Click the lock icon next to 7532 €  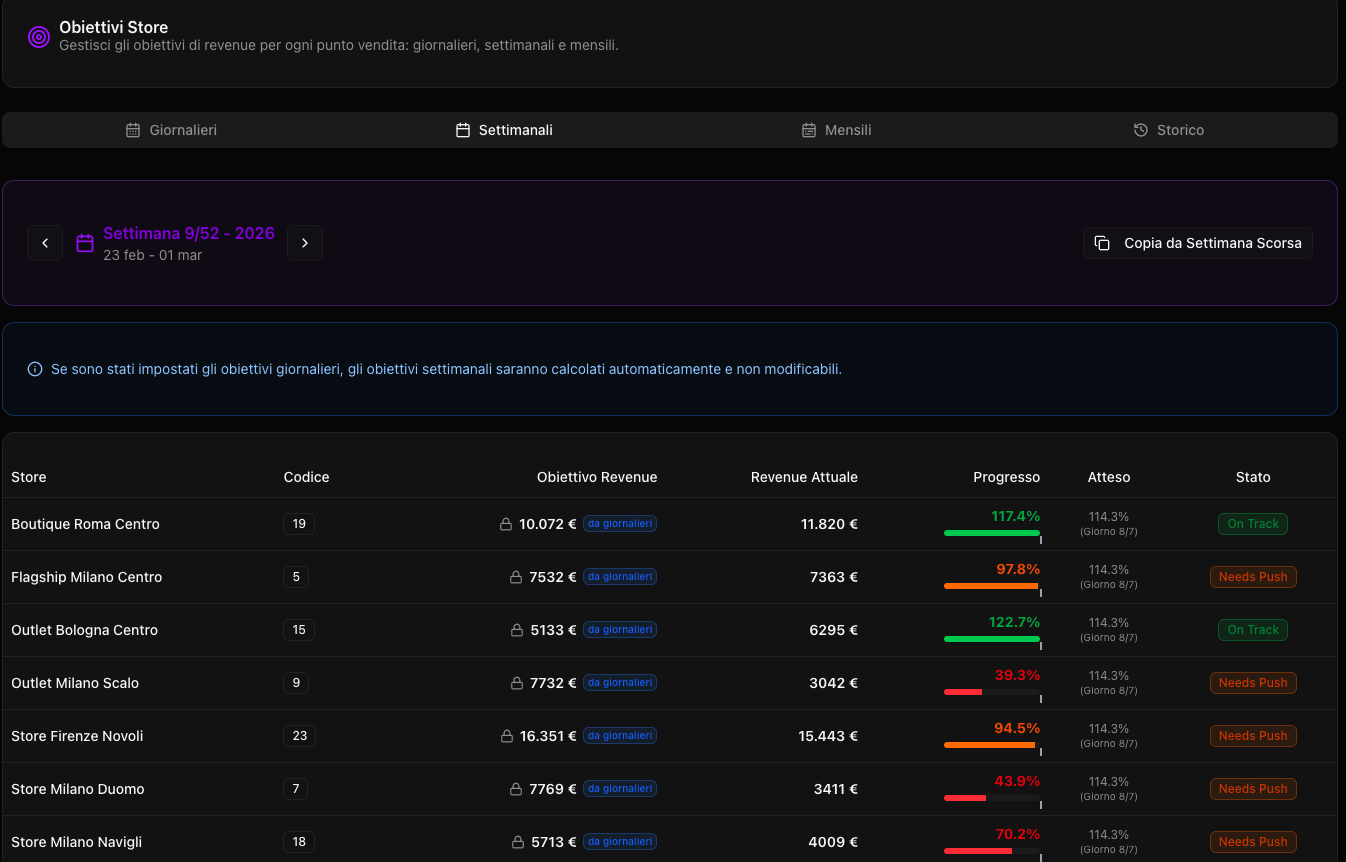[516, 577]
